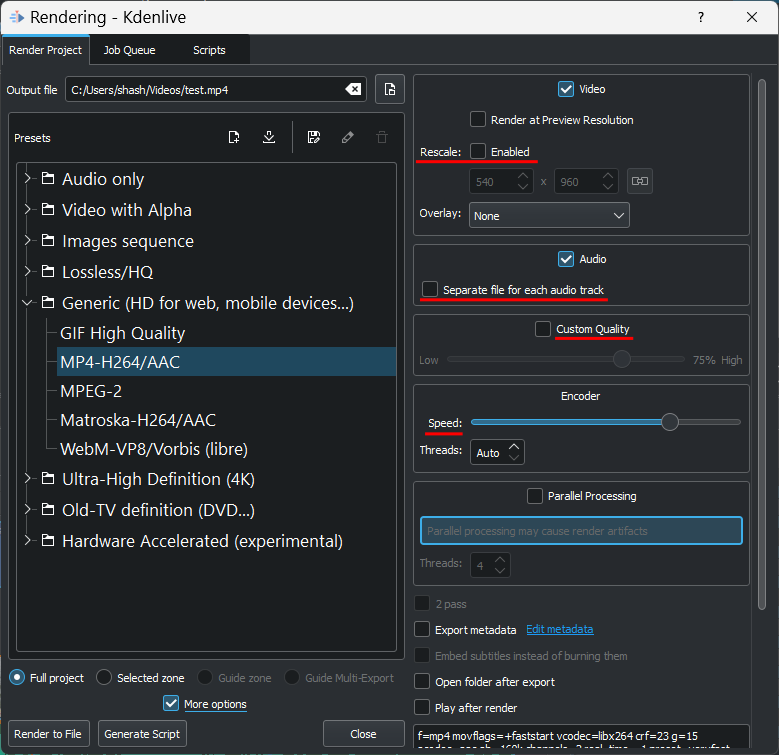Screen dimensions: 779x755
Task: Click the rescale aspect ratio lock icon
Action: [x=639, y=181]
